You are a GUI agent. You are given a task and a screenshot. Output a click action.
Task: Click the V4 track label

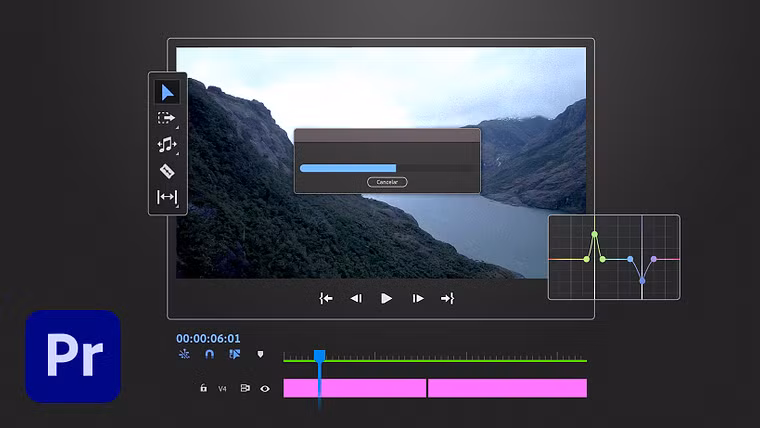point(222,389)
